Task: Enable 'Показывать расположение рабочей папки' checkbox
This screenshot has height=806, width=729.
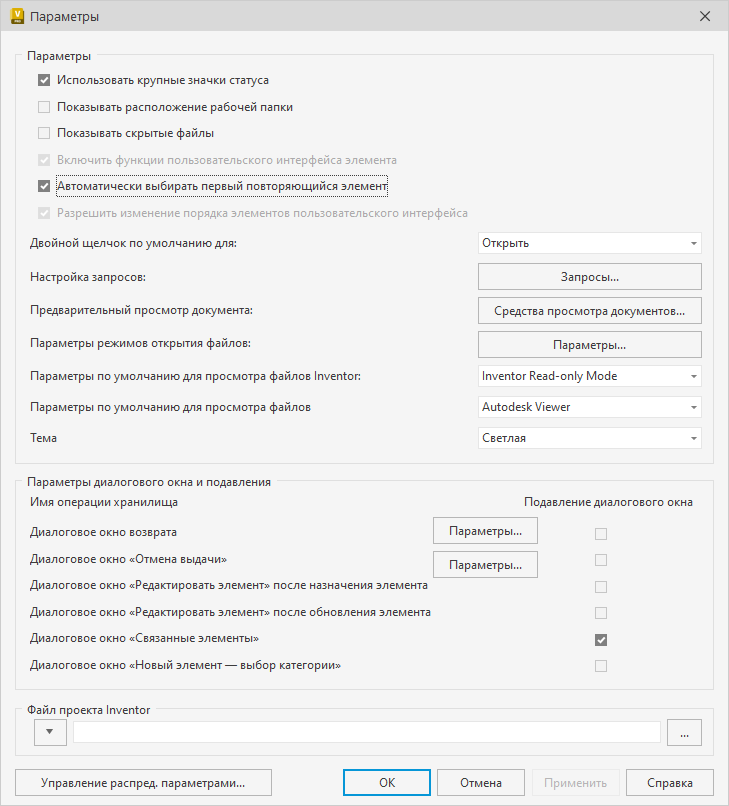Action: [44, 107]
